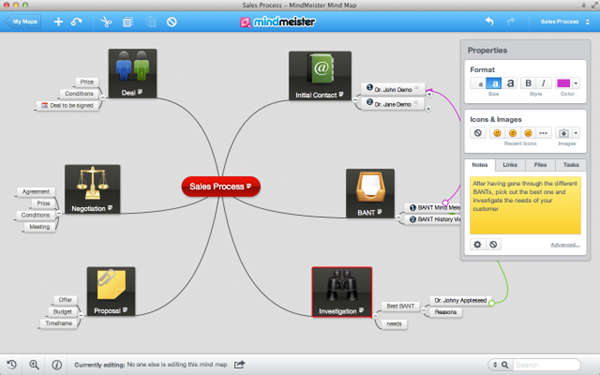600x375 pixels.
Task: Collapse the Best BANT sub-branch
Action: click(424, 310)
